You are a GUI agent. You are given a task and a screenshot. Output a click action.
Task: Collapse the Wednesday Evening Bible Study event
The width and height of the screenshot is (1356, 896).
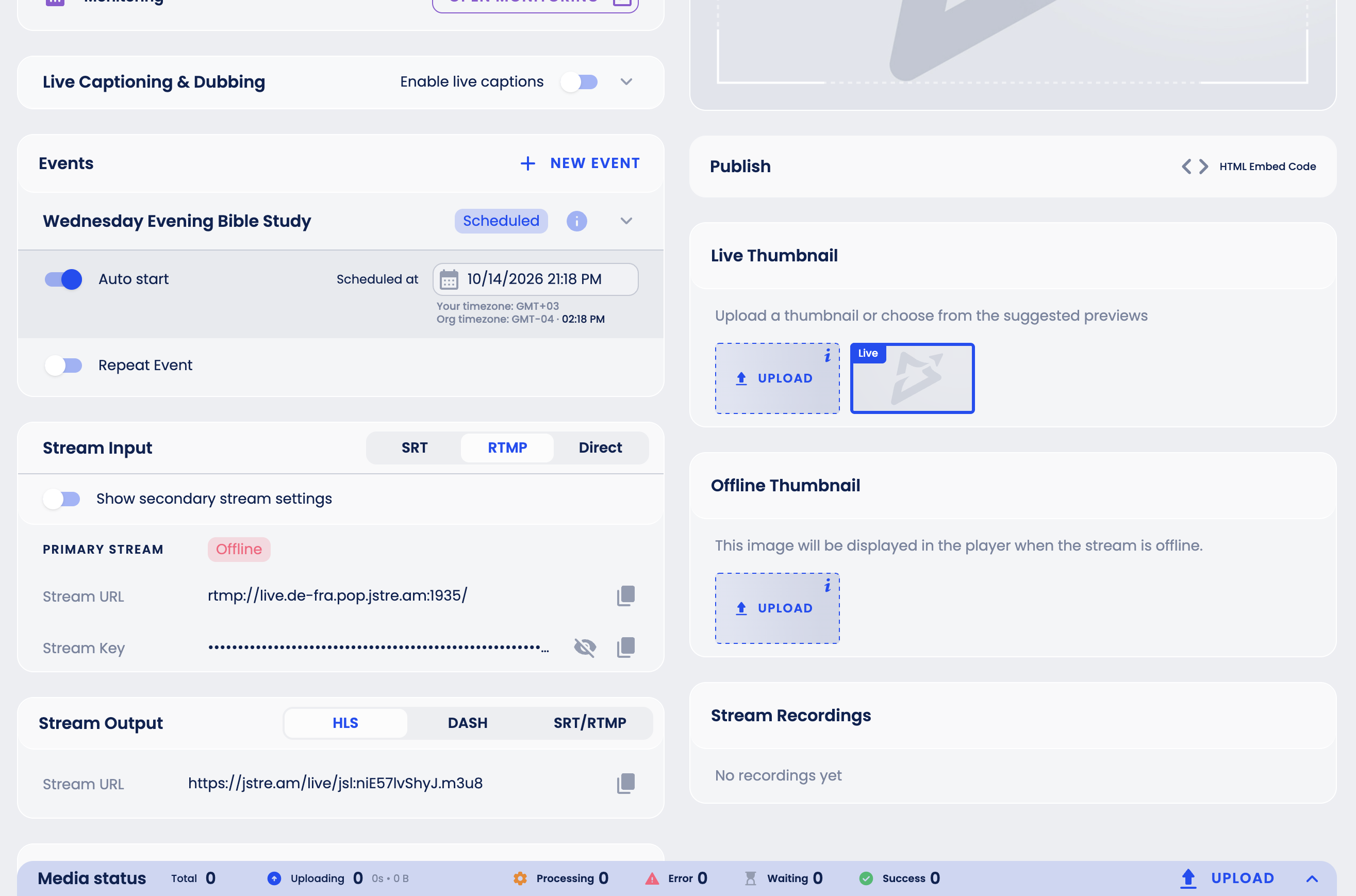pos(626,221)
